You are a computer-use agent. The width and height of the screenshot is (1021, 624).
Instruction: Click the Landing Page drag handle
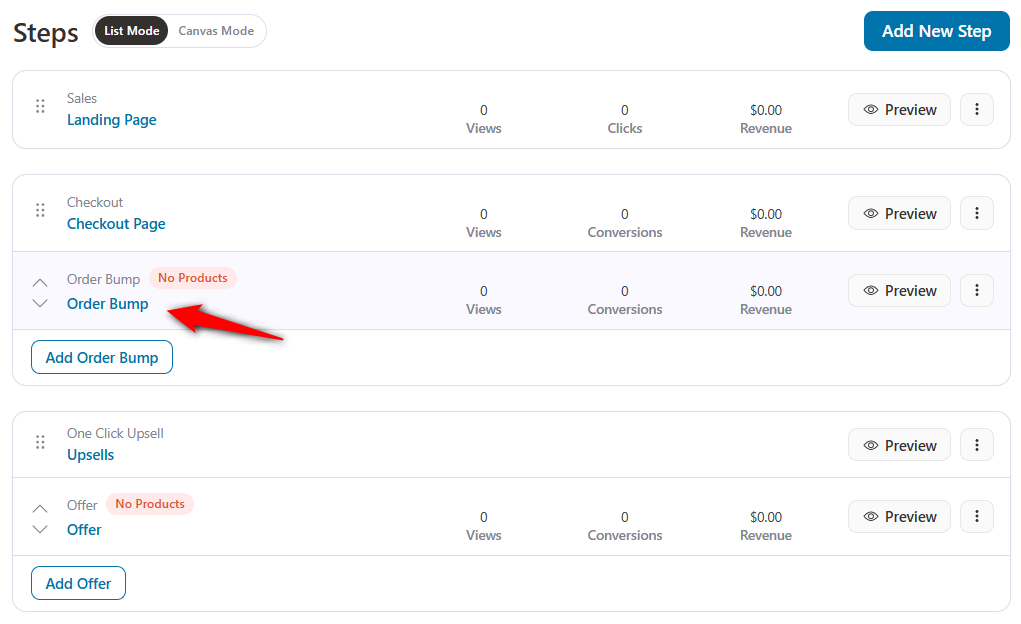pyautogui.click(x=40, y=106)
